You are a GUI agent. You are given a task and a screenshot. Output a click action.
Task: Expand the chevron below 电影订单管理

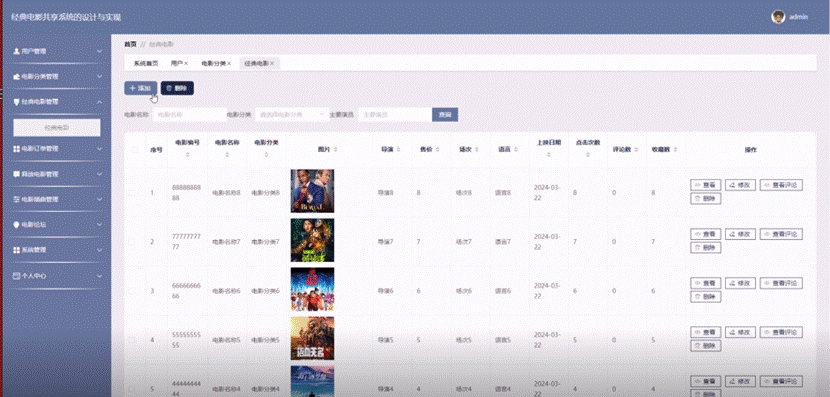tap(100, 174)
